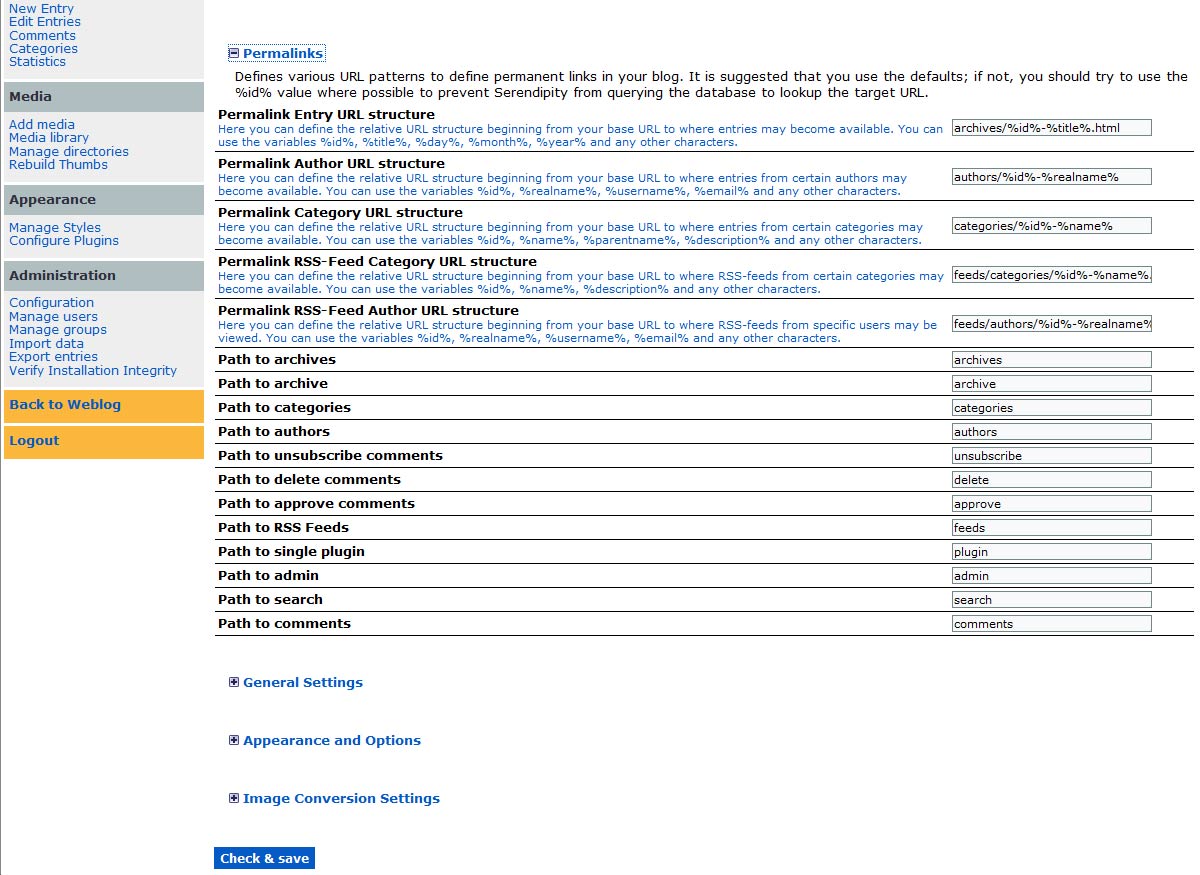The width and height of the screenshot is (1200, 875).
Task: Select the Path to RSS Feeds input
Action: (x=1050, y=527)
